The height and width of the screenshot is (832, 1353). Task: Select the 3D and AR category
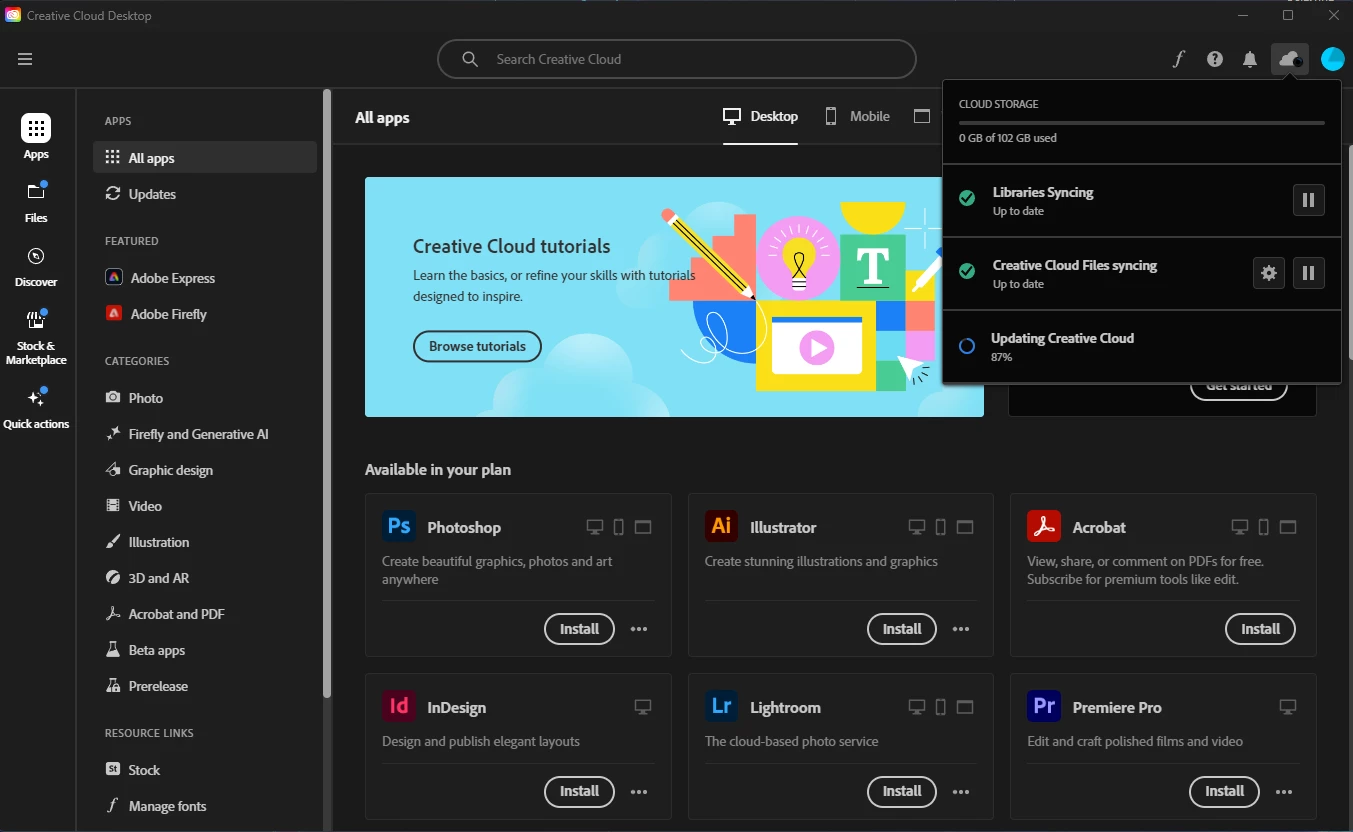[205, 578]
